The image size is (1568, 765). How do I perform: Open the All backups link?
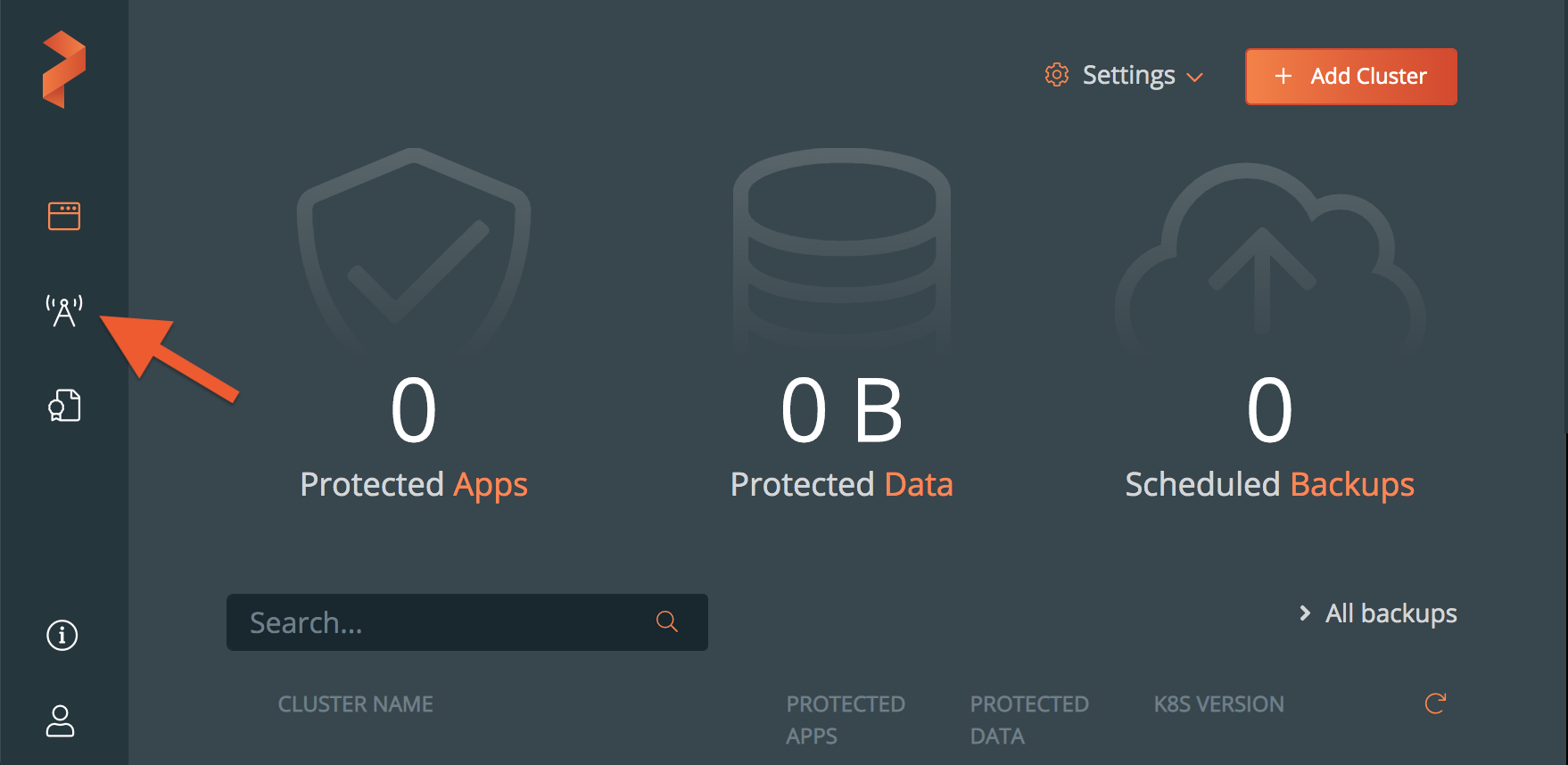[x=1391, y=613]
